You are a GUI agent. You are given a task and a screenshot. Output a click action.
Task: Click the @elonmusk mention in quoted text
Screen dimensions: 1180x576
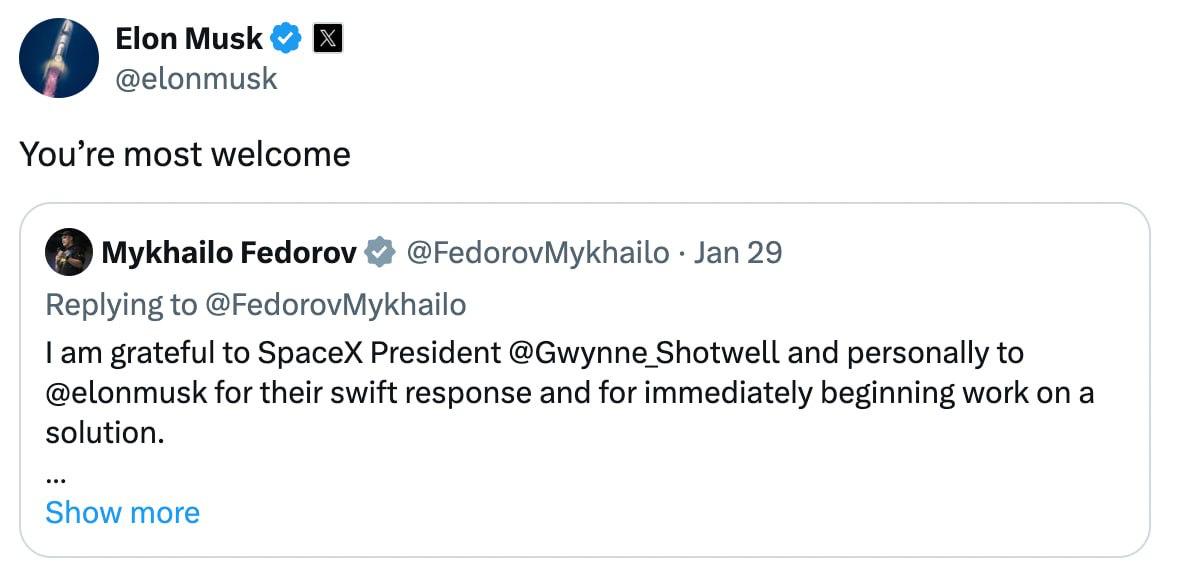pyautogui.click(x=126, y=393)
